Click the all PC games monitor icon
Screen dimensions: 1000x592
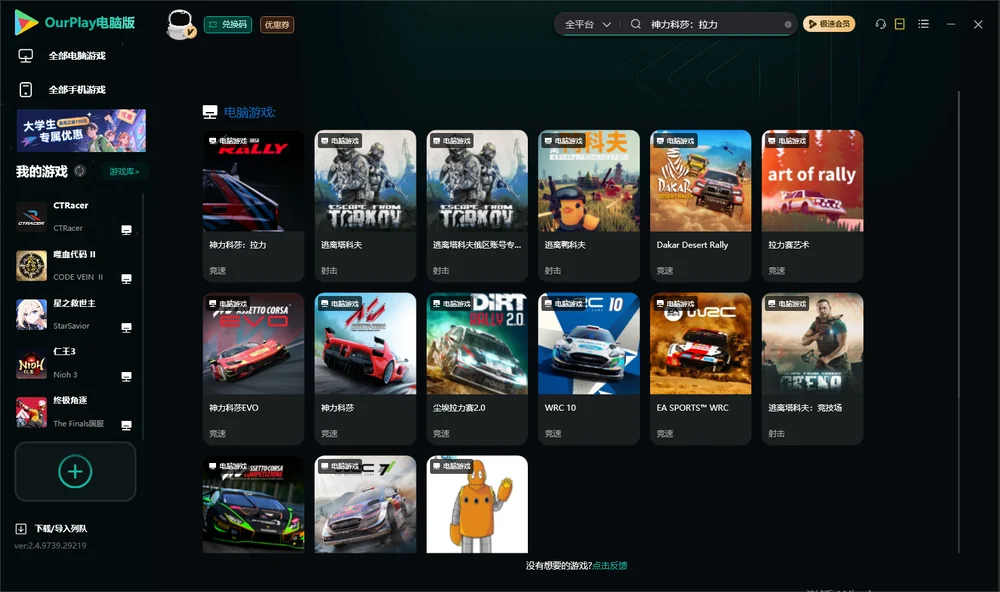click(x=26, y=56)
